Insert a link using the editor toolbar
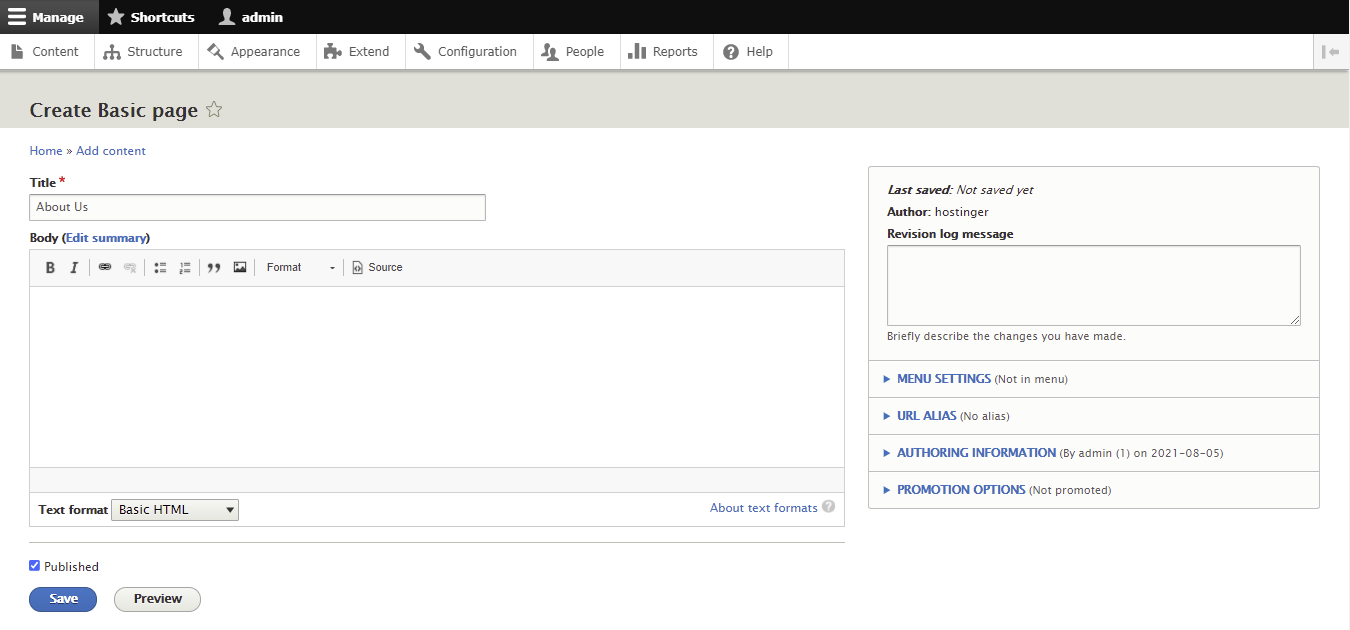The height and width of the screenshot is (630, 1350). click(x=104, y=267)
